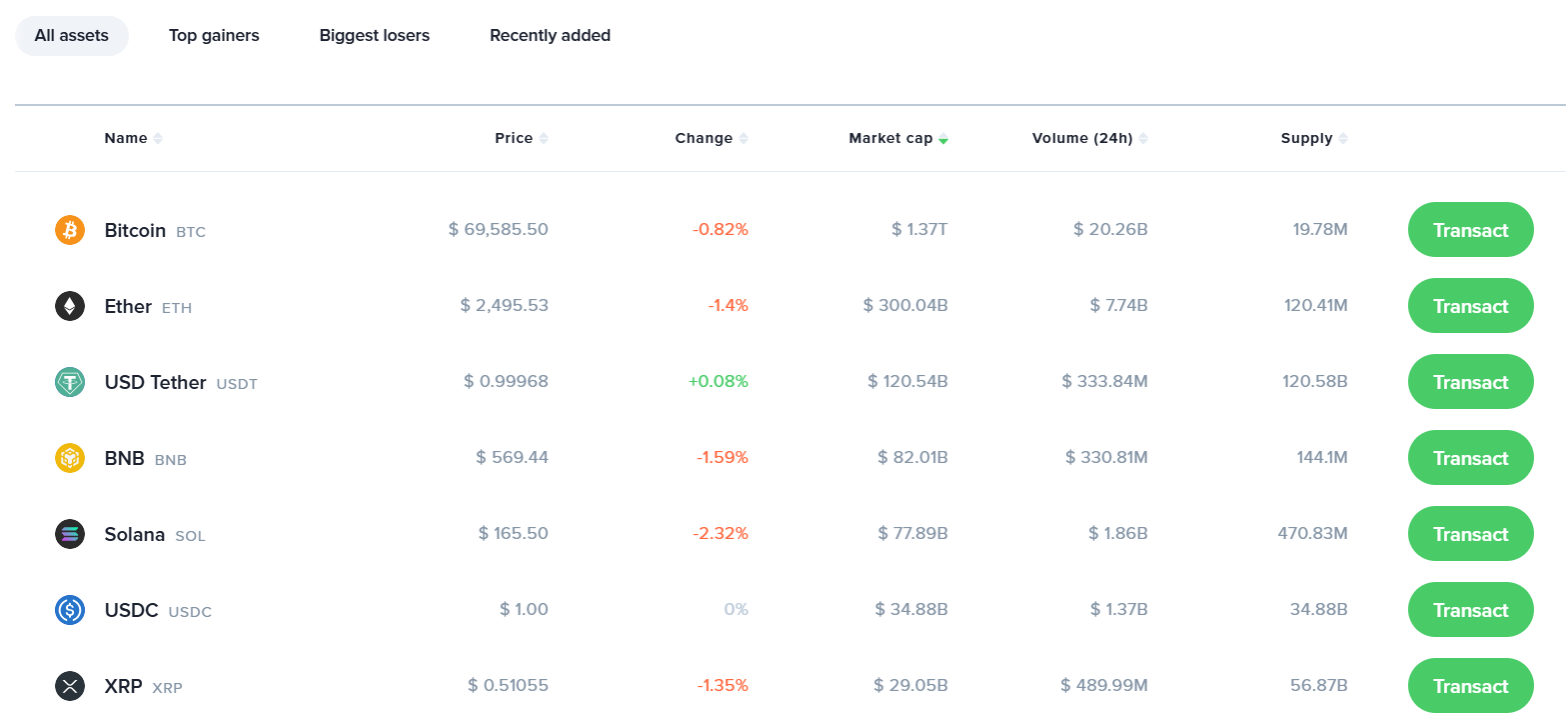This screenshot has width=1568, height=728.
Task: Click XRP market cap $ 29.05B
Action: pos(910,685)
